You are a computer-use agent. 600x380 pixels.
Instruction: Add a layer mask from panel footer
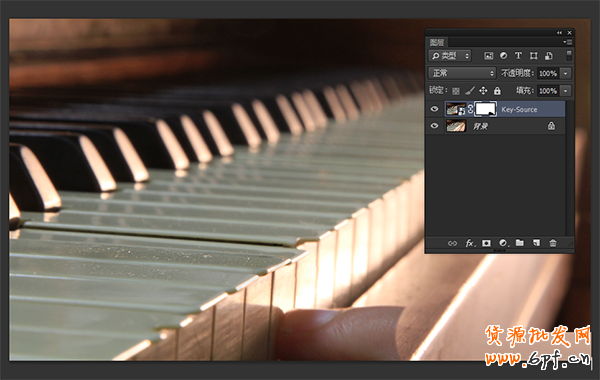coord(486,243)
